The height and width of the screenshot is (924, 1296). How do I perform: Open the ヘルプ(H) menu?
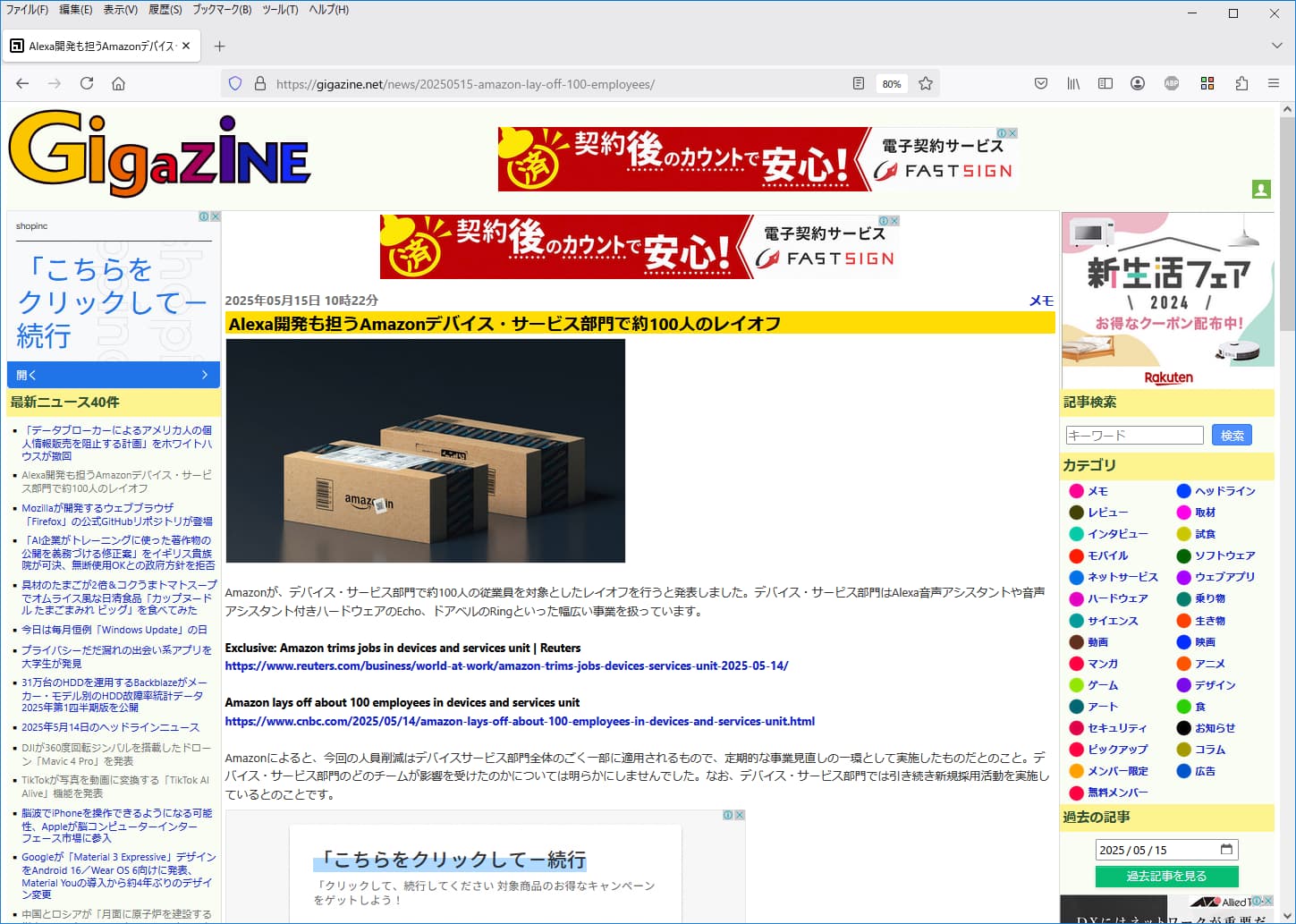click(328, 10)
